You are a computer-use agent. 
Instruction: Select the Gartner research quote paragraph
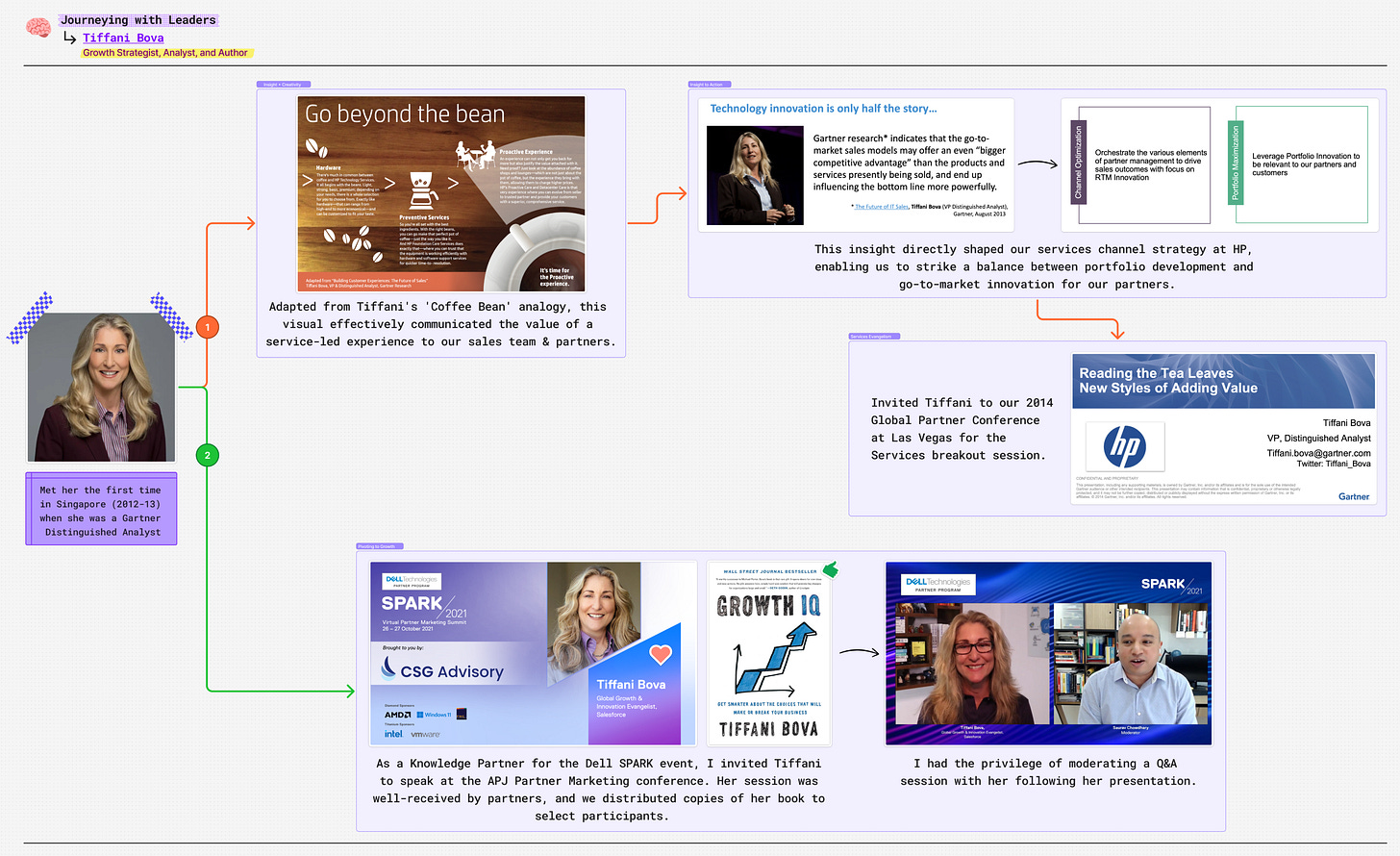pos(909,163)
